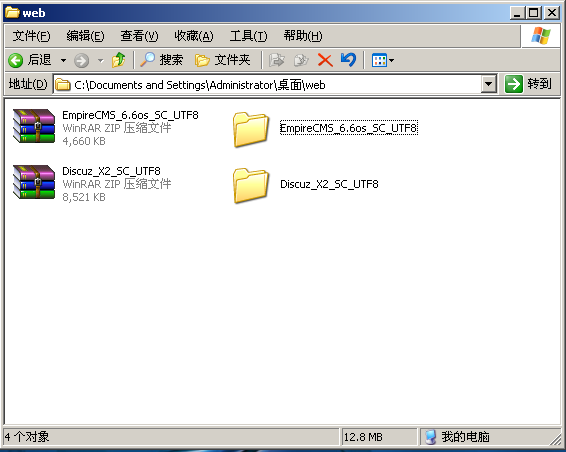Click the 转到 Go button
Viewport: 566px width, 452px height.
pos(528,84)
